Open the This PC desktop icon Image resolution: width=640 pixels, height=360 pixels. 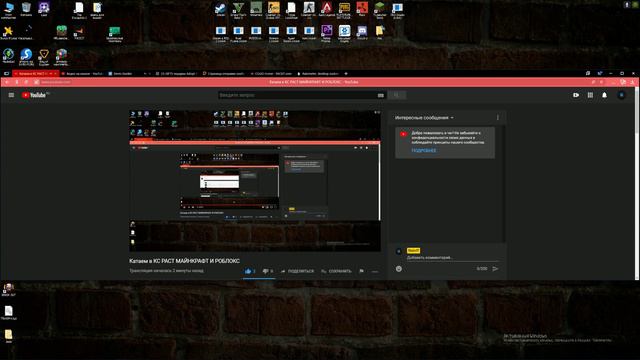pyautogui.click(x=8, y=10)
